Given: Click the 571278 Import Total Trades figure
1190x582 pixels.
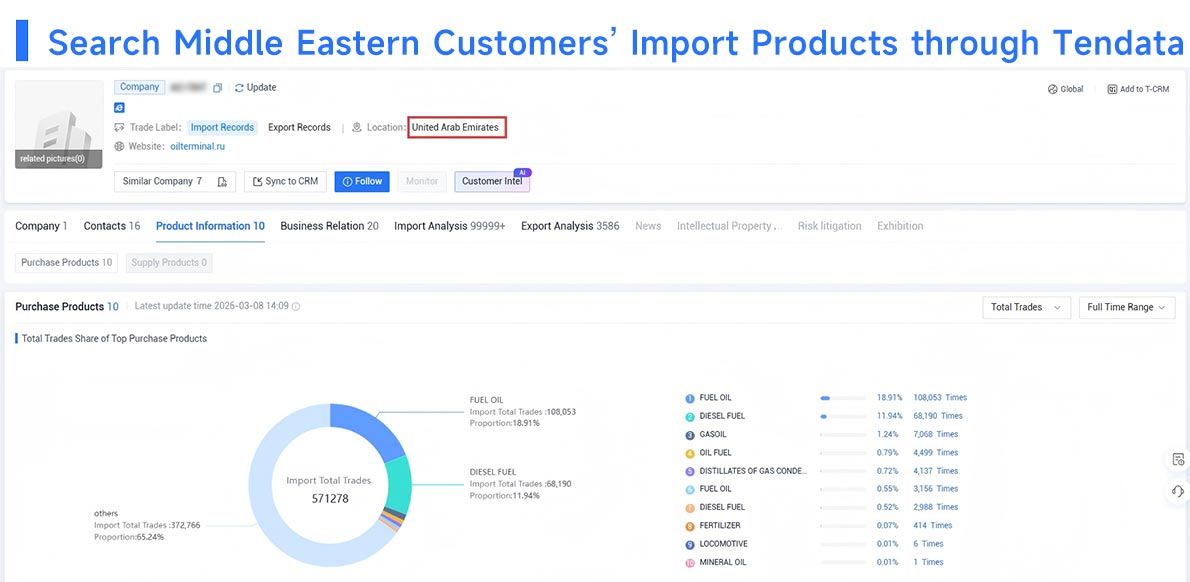Looking at the screenshot, I should pyautogui.click(x=330, y=499).
